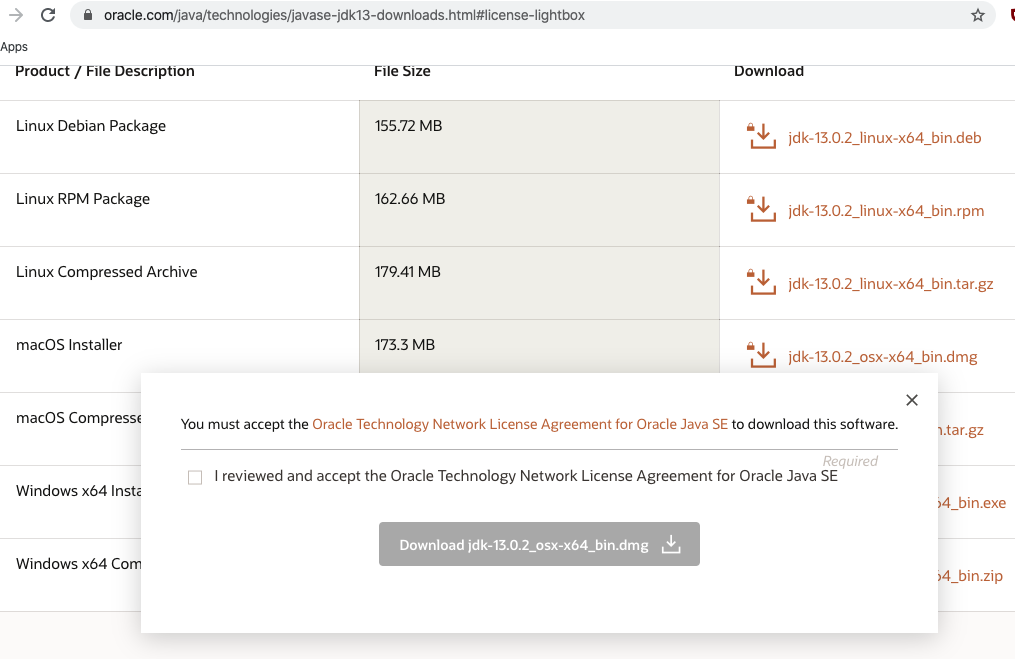Click download icon beside jdk-13.0.2_linux-x64_bin.deb
1015x659 pixels.
[x=762, y=137]
